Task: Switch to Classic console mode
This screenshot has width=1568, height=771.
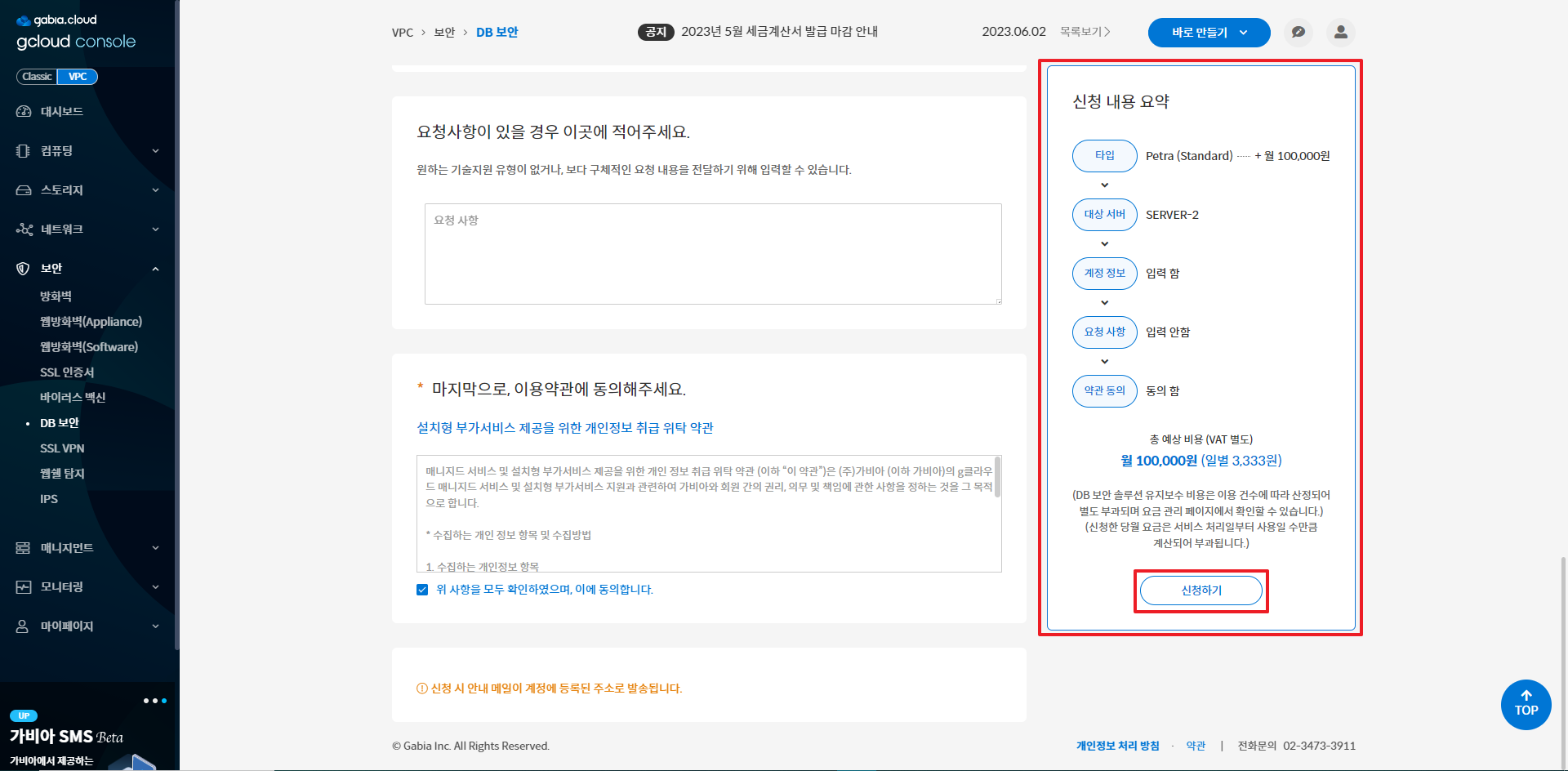Action: click(x=37, y=77)
